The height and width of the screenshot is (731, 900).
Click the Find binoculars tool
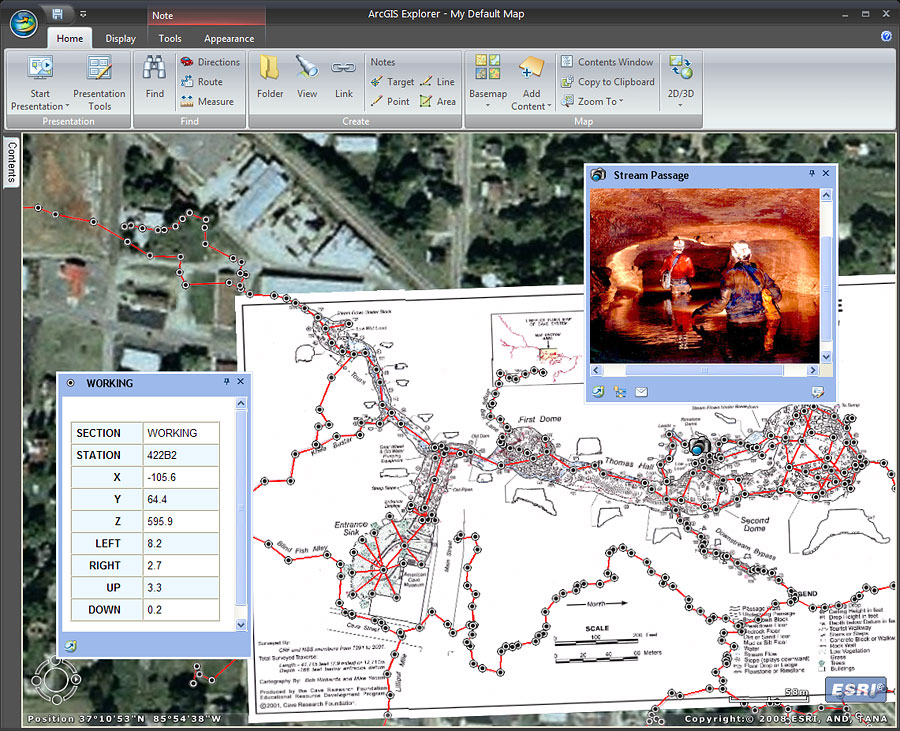[x=154, y=77]
